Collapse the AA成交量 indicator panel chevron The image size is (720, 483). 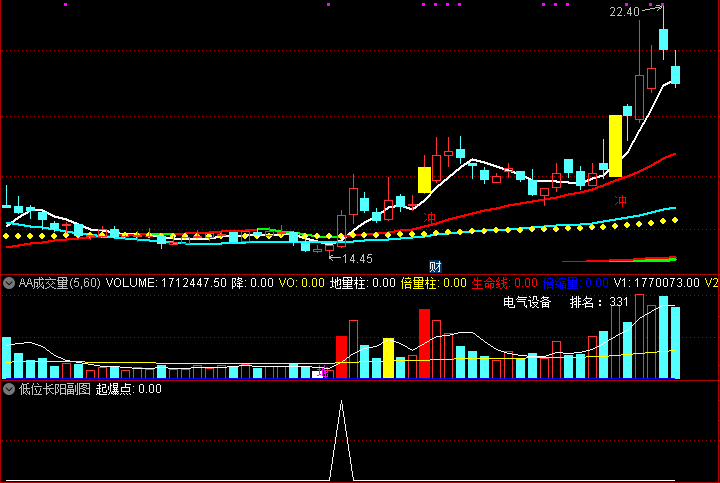pyautogui.click(x=9, y=283)
